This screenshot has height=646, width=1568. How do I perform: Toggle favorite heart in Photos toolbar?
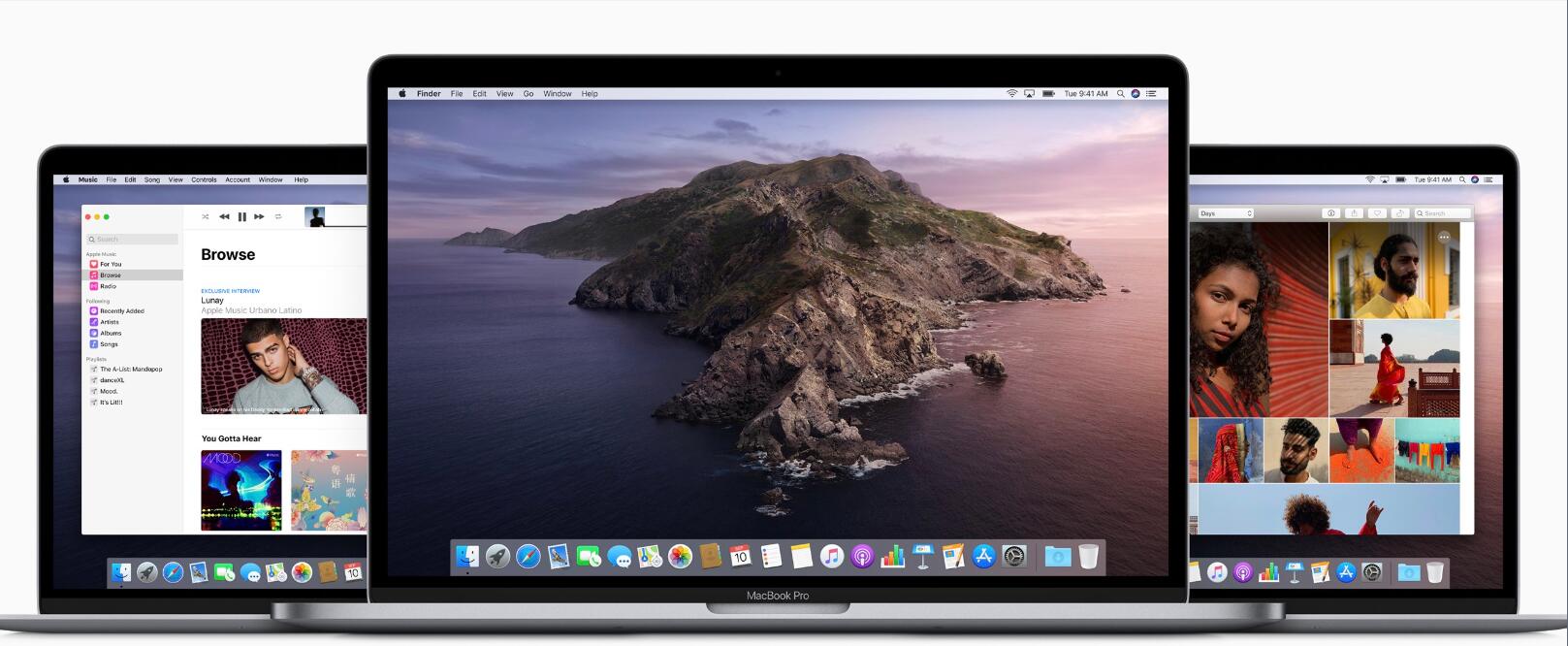point(1377,213)
